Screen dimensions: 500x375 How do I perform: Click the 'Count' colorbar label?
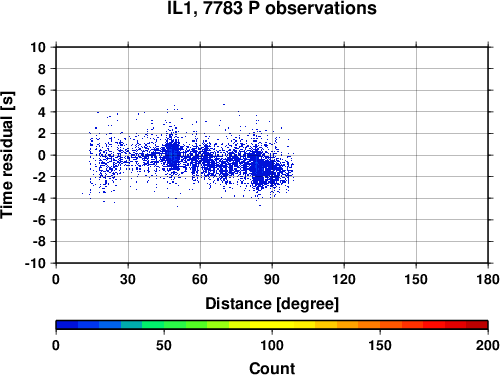[272, 368]
